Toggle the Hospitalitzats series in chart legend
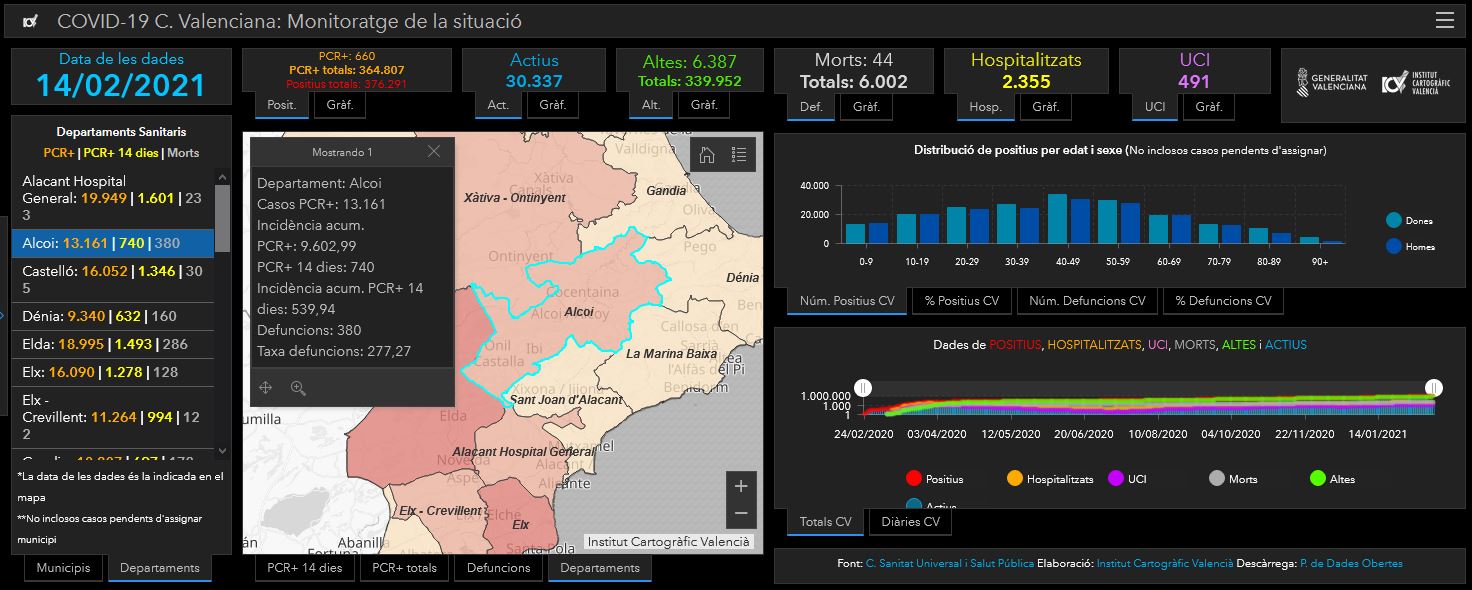The width and height of the screenshot is (1472, 590). pos(1015,479)
